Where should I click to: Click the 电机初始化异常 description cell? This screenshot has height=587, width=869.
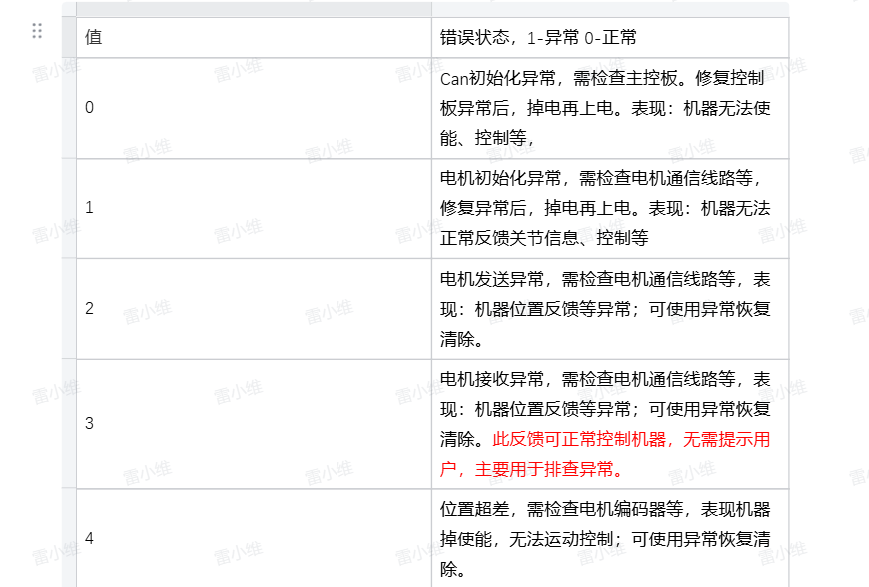[609, 208]
